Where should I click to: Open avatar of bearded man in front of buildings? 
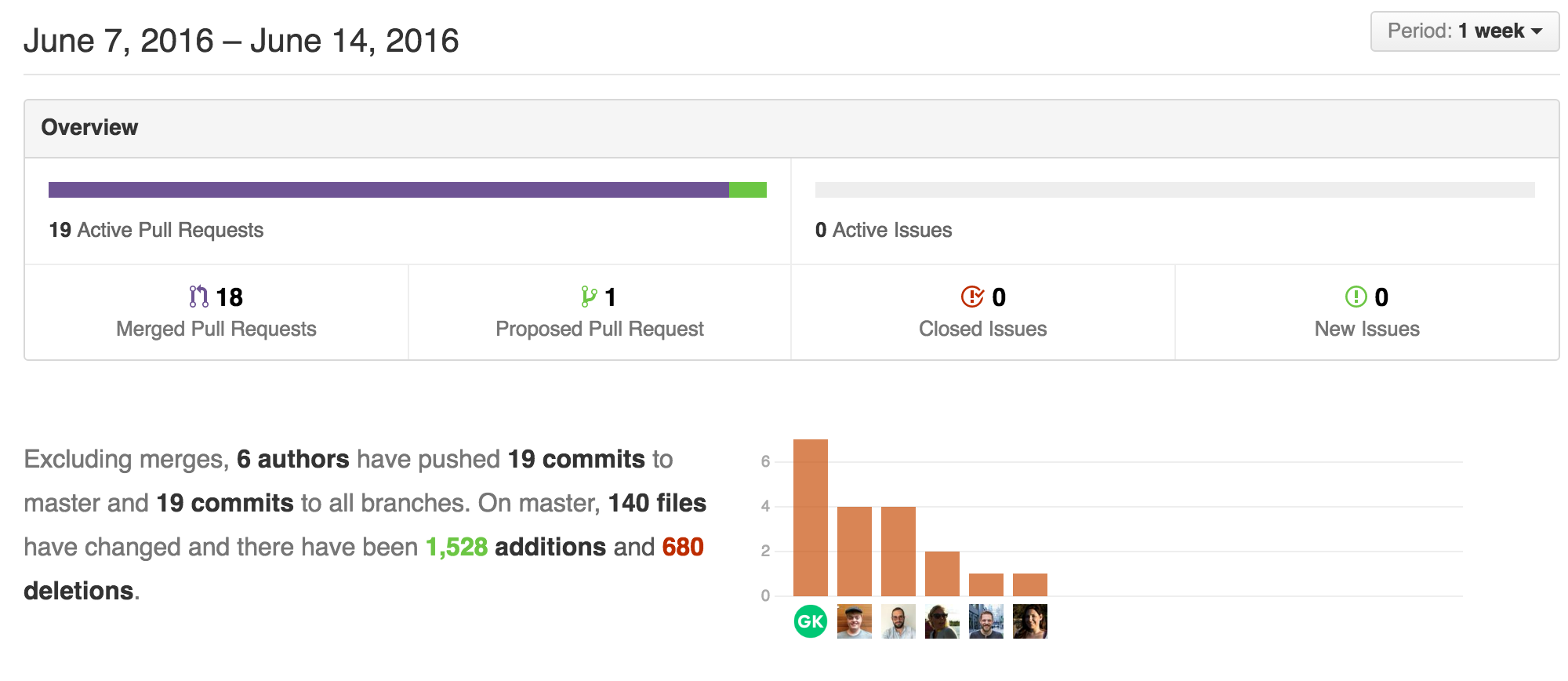[x=985, y=622]
